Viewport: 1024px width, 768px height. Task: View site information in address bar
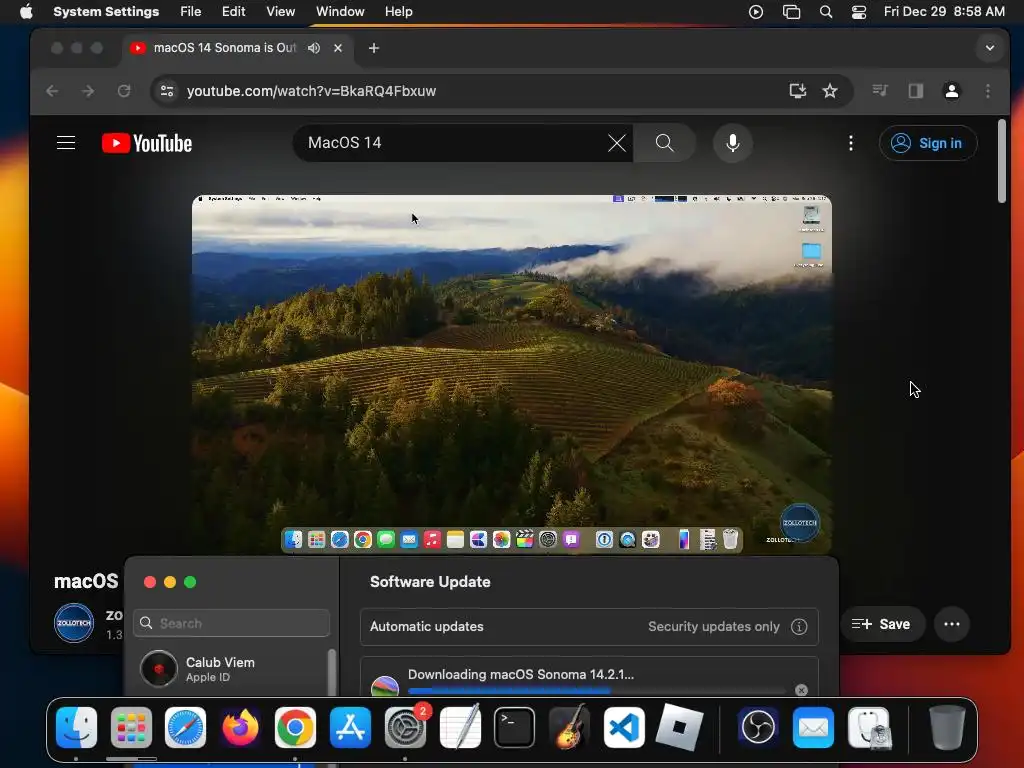pyautogui.click(x=167, y=91)
